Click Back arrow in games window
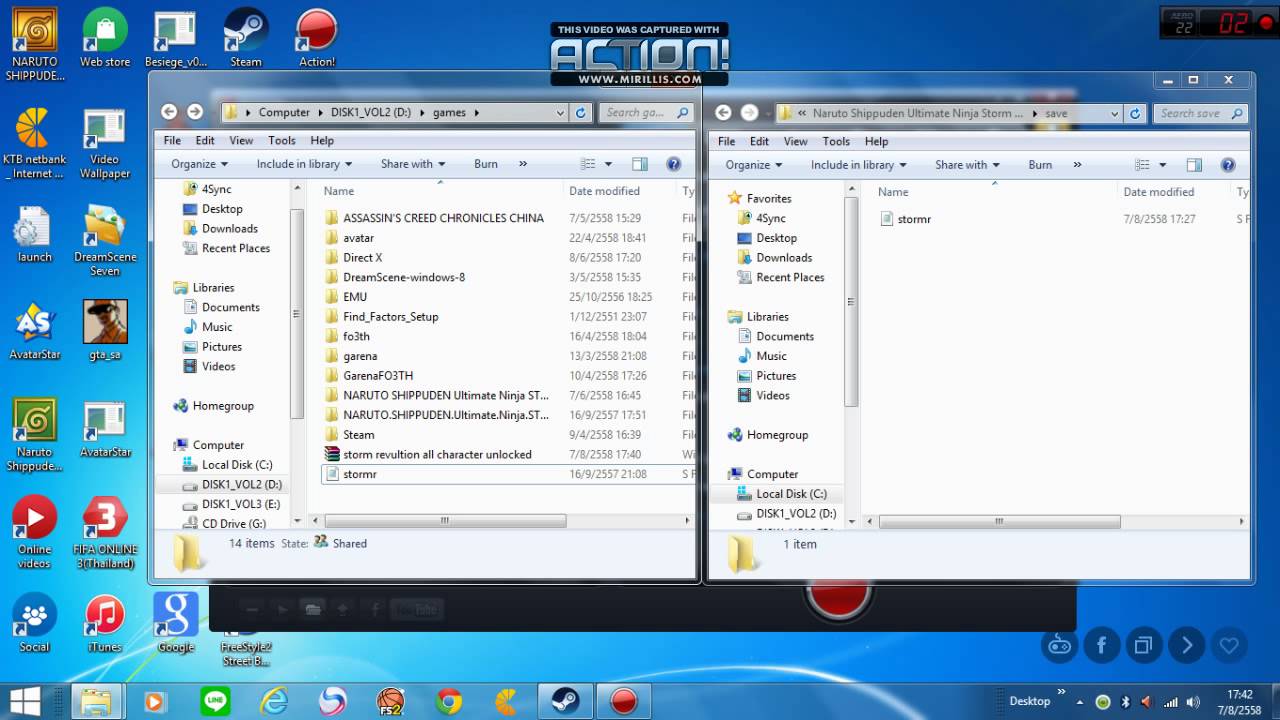Viewport: 1280px width, 720px height. pyautogui.click(x=169, y=112)
